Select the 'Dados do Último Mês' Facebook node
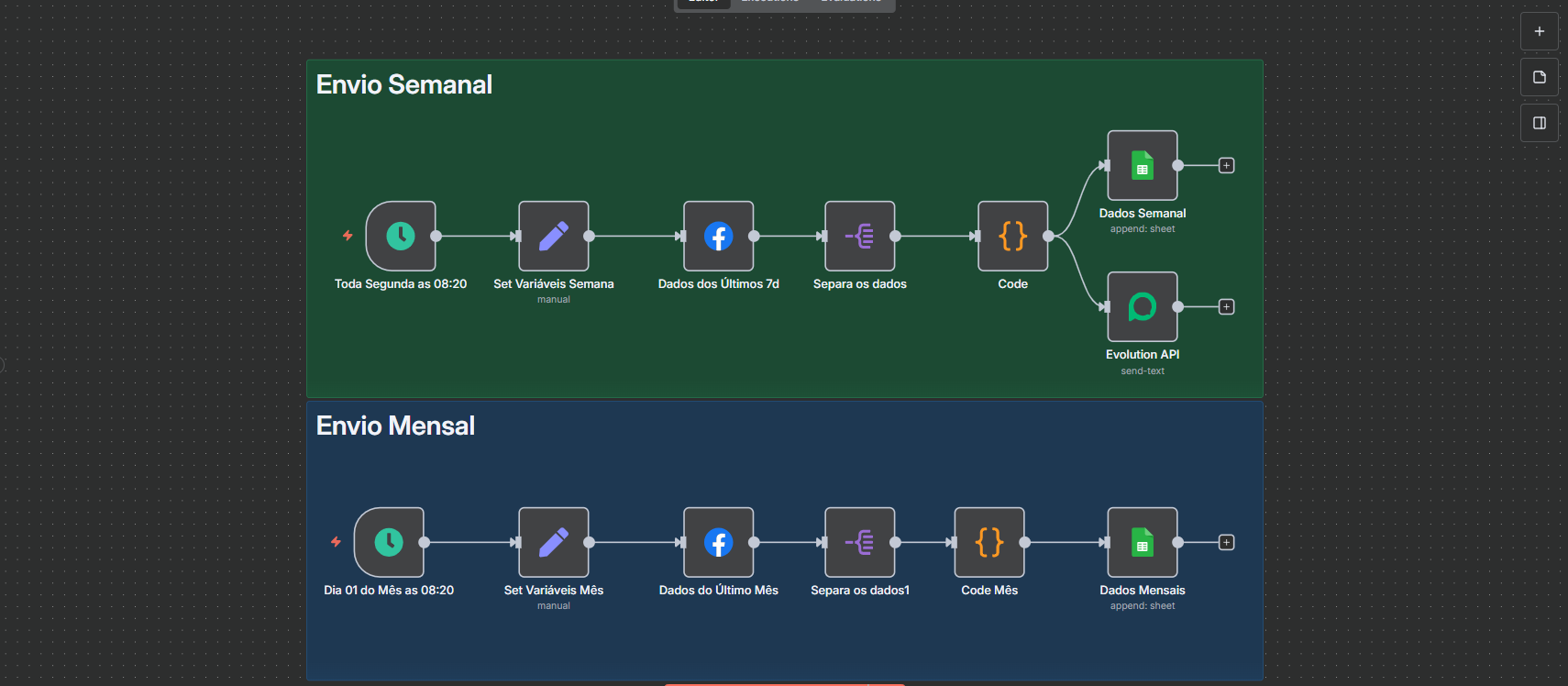Viewport: 1568px width, 686px height. point(718,543)
